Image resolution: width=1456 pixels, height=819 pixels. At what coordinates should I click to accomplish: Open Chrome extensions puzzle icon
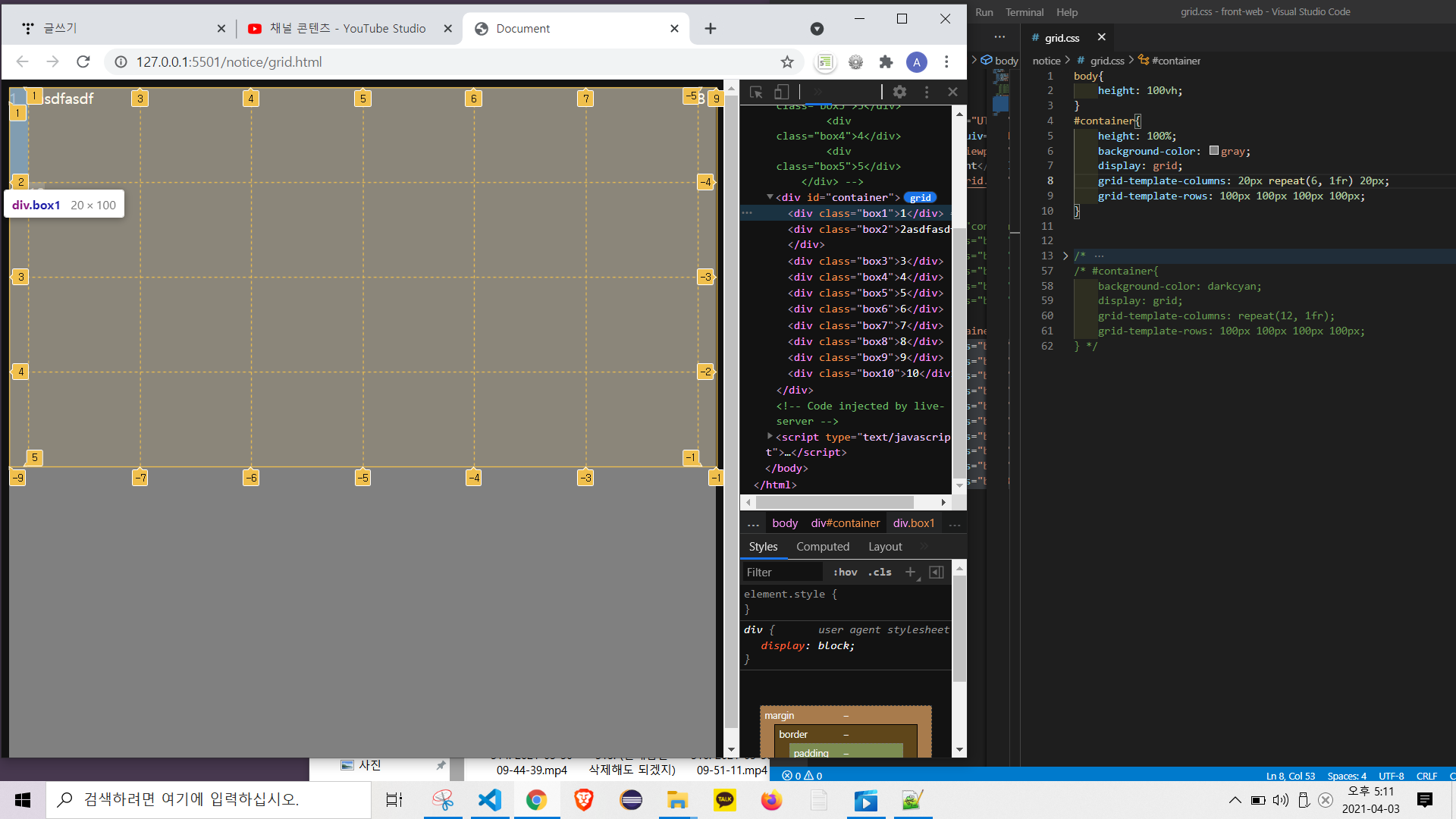click(x=886, y=62)
